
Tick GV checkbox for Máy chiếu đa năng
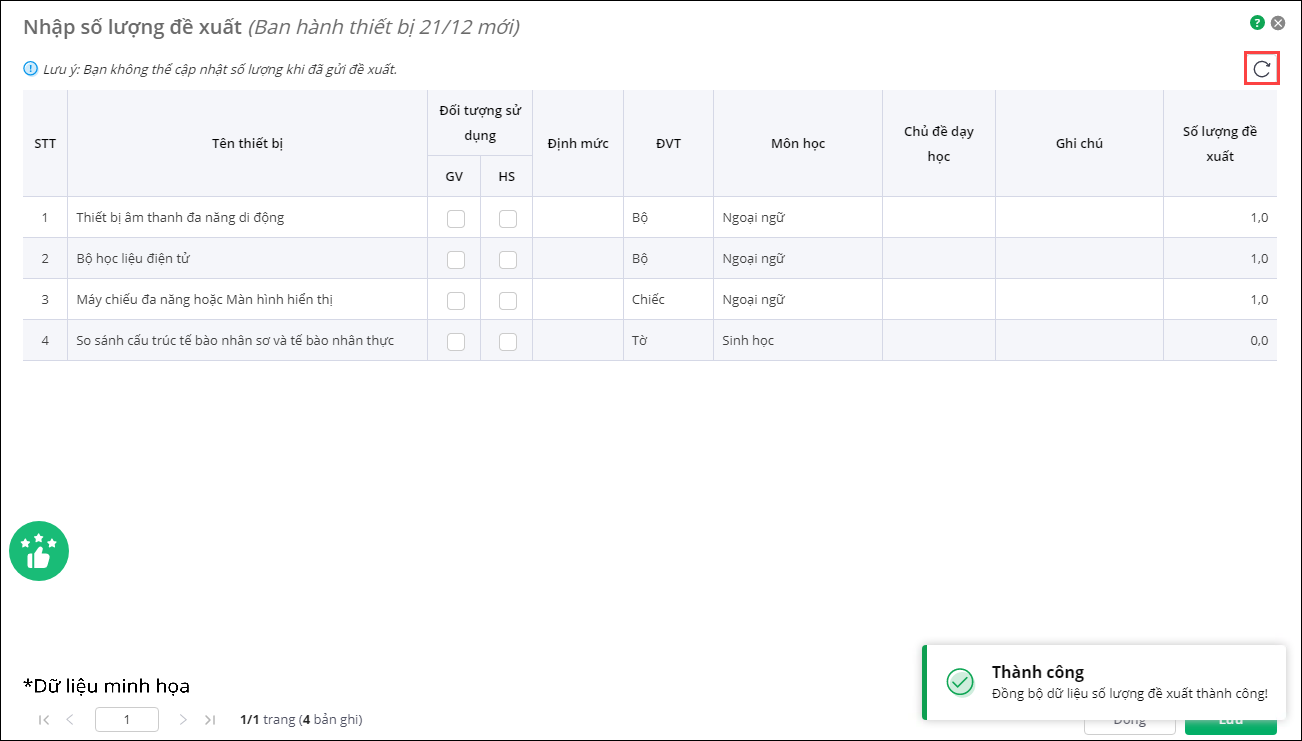click(x=456, y=300)
